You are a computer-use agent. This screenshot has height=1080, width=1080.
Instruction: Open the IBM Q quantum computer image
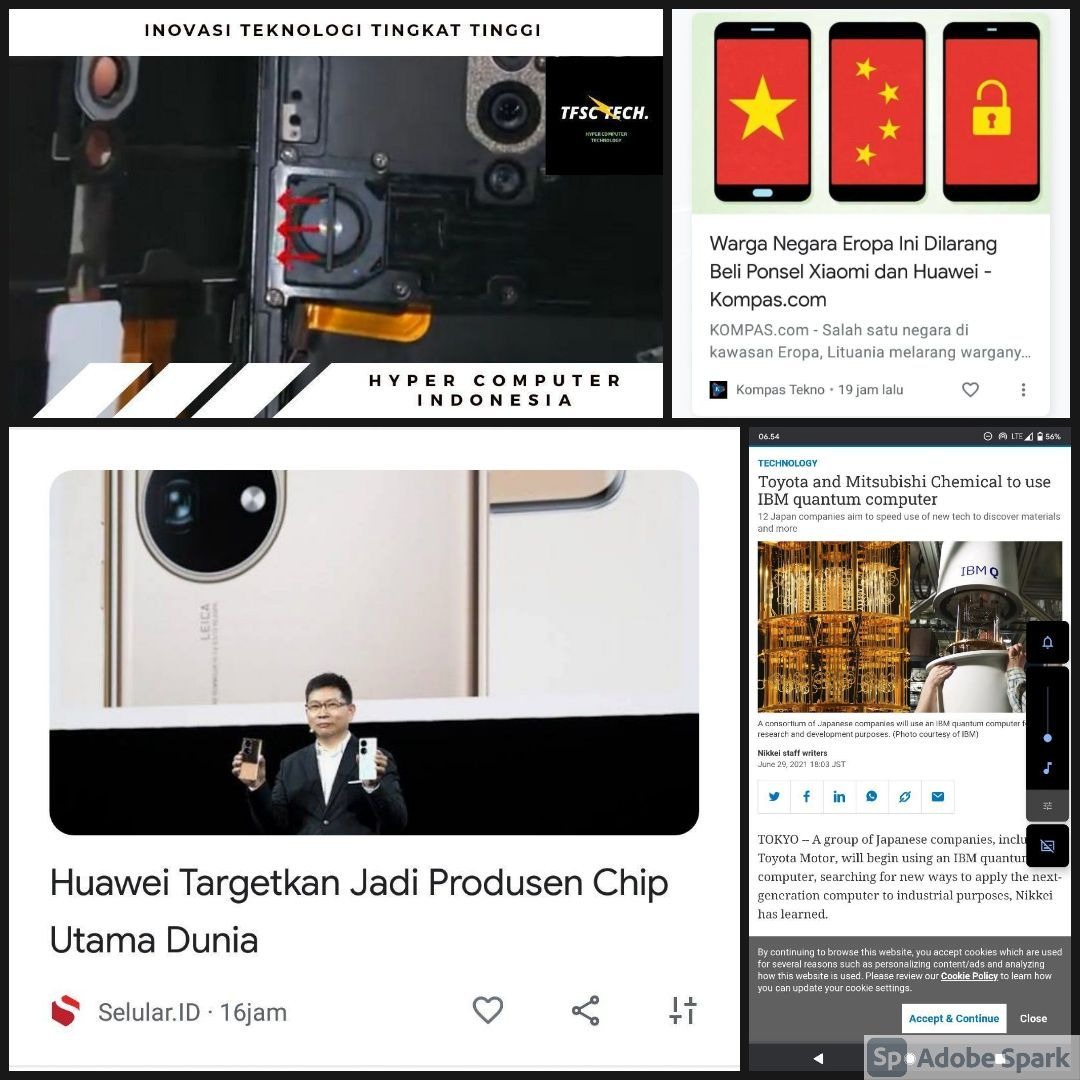pyautogui.click(x=909, y=627)
